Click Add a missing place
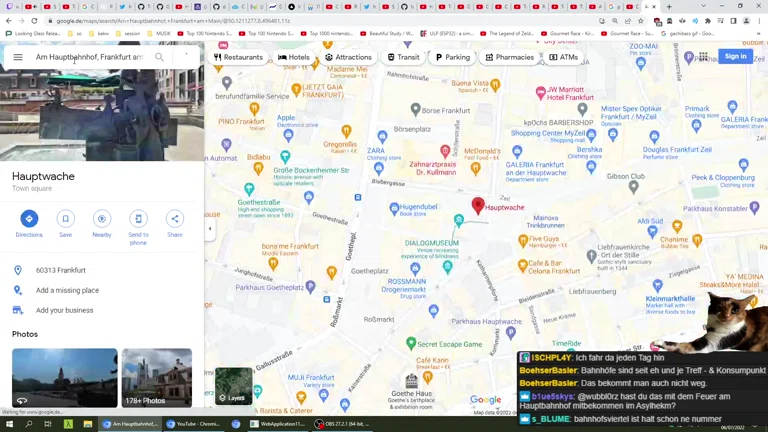This screenshot has height=432, width=768. (x=67, y=290)
